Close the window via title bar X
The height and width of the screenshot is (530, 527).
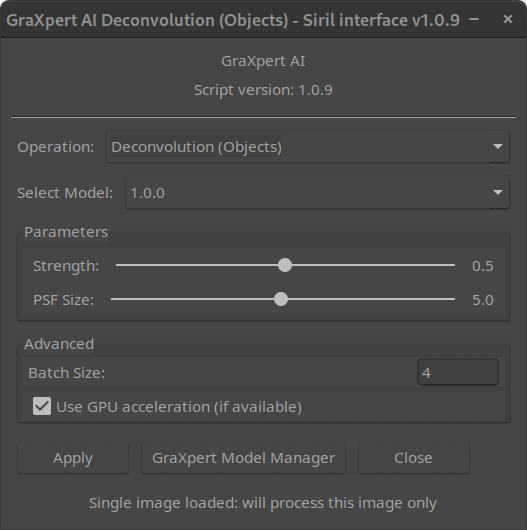click(x=508, y=19)
